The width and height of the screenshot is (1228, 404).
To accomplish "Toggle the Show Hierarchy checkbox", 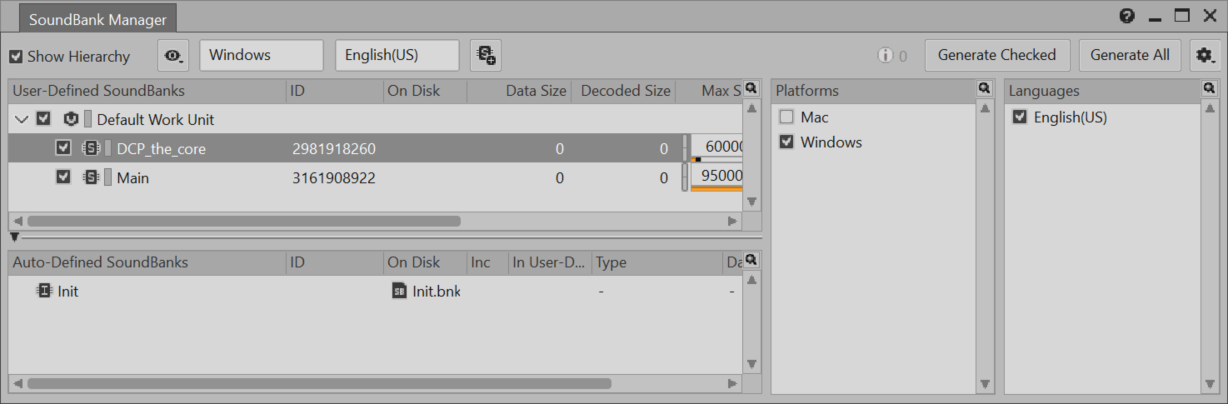I will click(16, 56).
